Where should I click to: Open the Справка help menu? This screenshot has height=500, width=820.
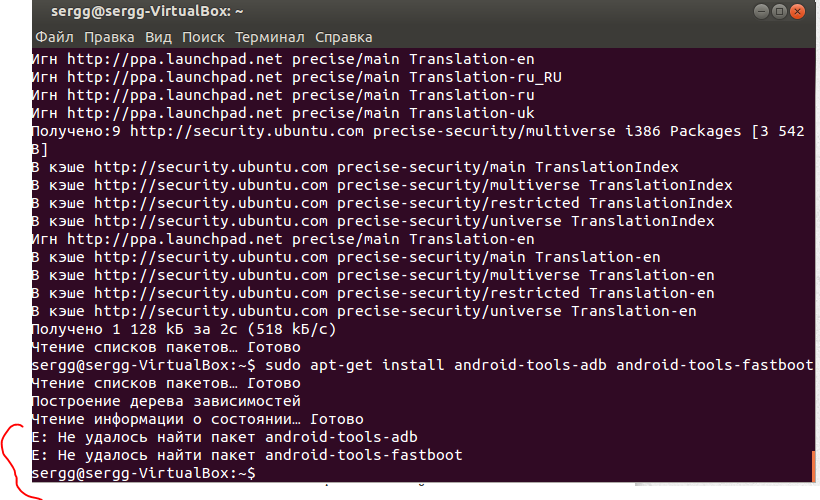pyautogui.click(x=343, y=37)
